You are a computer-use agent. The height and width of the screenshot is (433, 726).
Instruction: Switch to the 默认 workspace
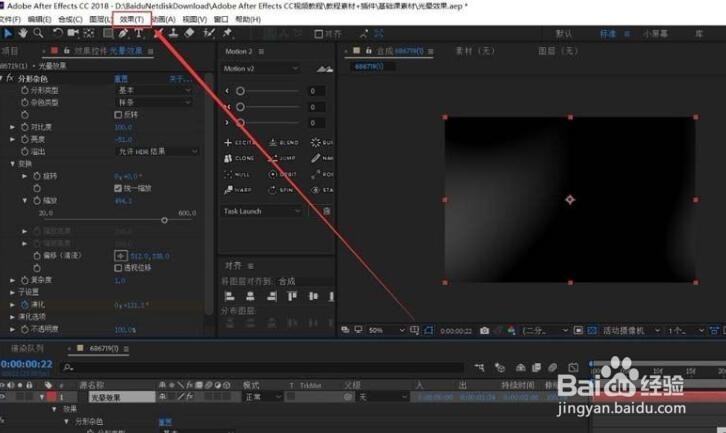(563, 34)
